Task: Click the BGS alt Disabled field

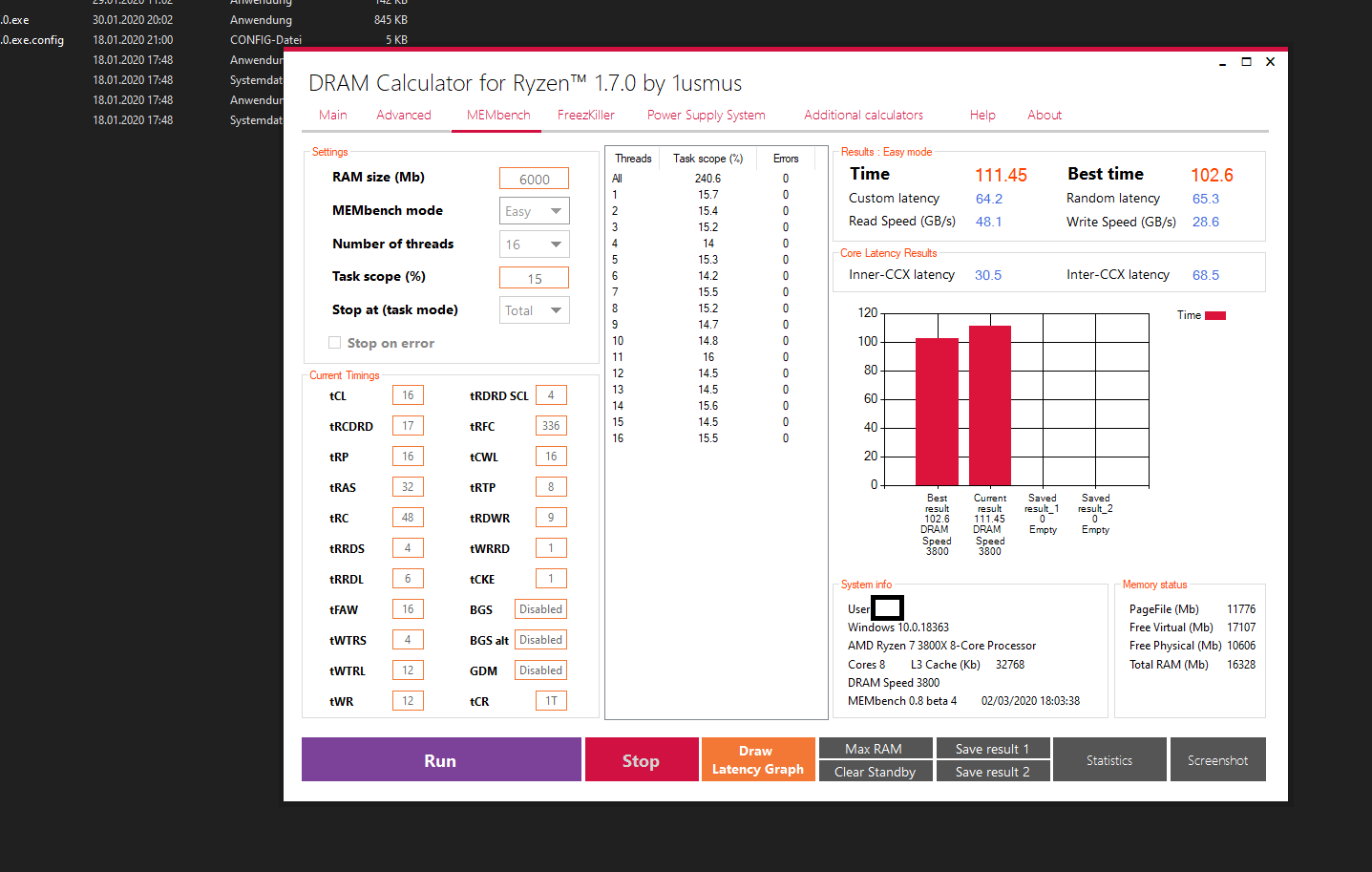Action: pyautogui.click(x=541, y=640)
